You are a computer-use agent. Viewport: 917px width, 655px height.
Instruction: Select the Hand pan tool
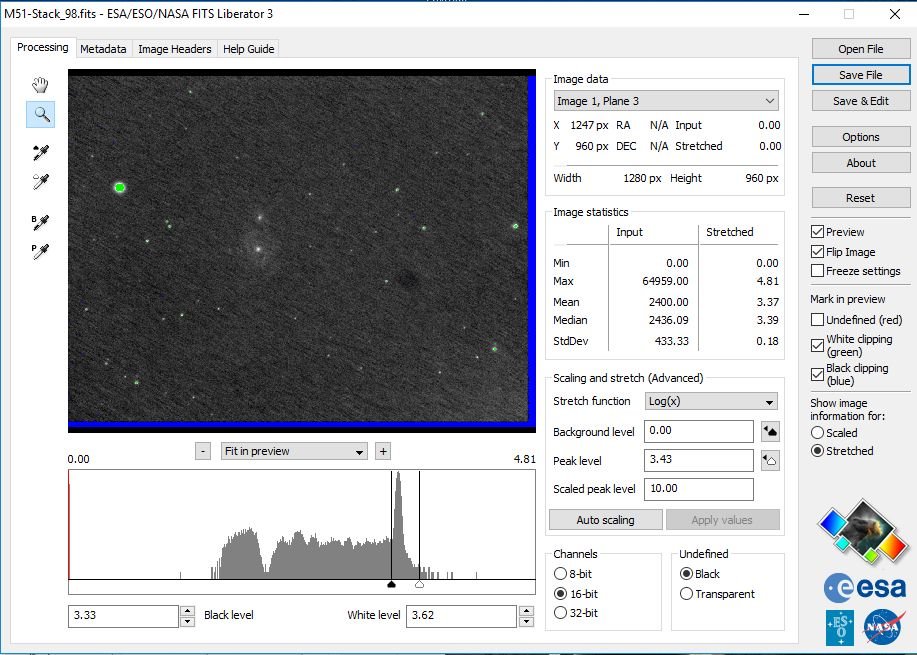40,85
